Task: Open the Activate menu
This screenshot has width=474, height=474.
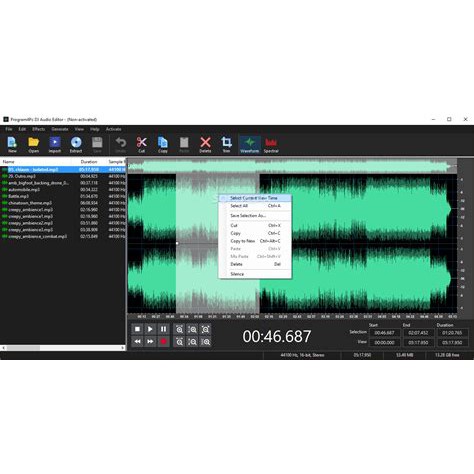Action: (113, 129)
